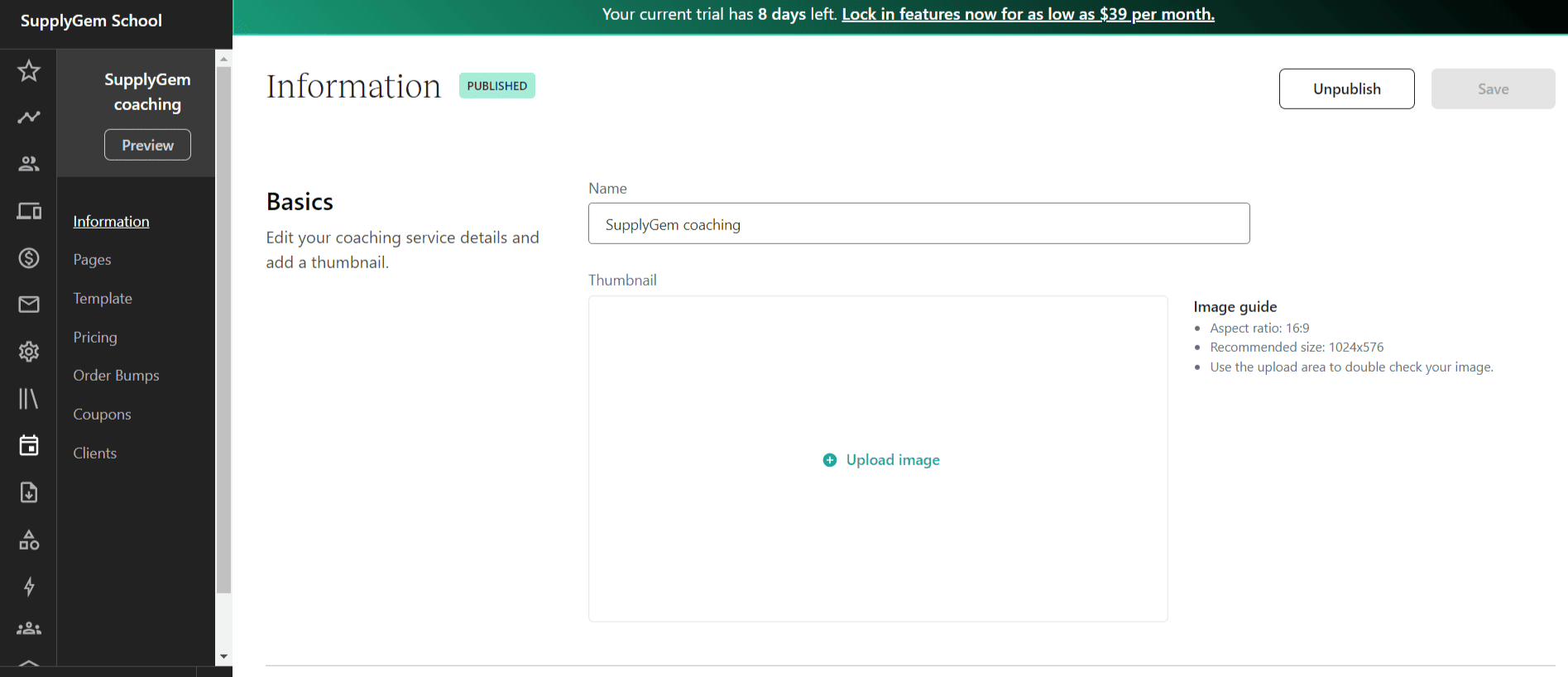Click the 'Aspect ratio: 16:9' text

(1259, 329)
